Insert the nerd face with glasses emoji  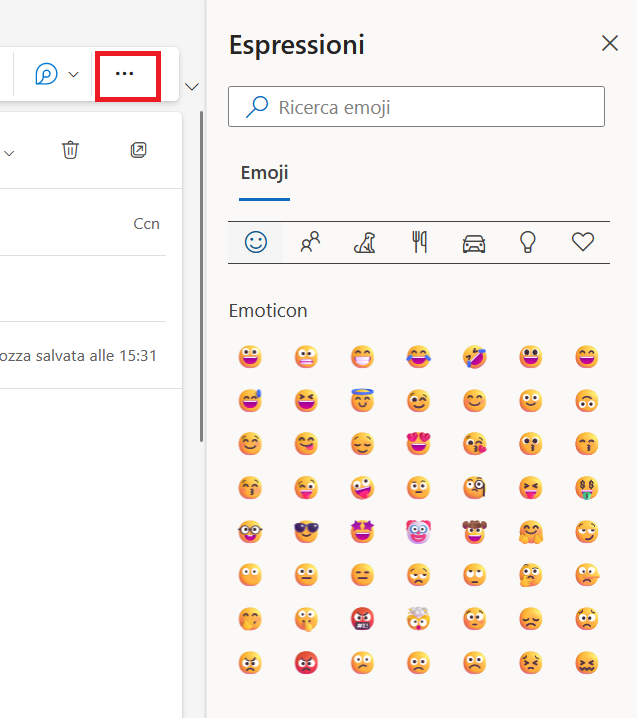[250, 532]
